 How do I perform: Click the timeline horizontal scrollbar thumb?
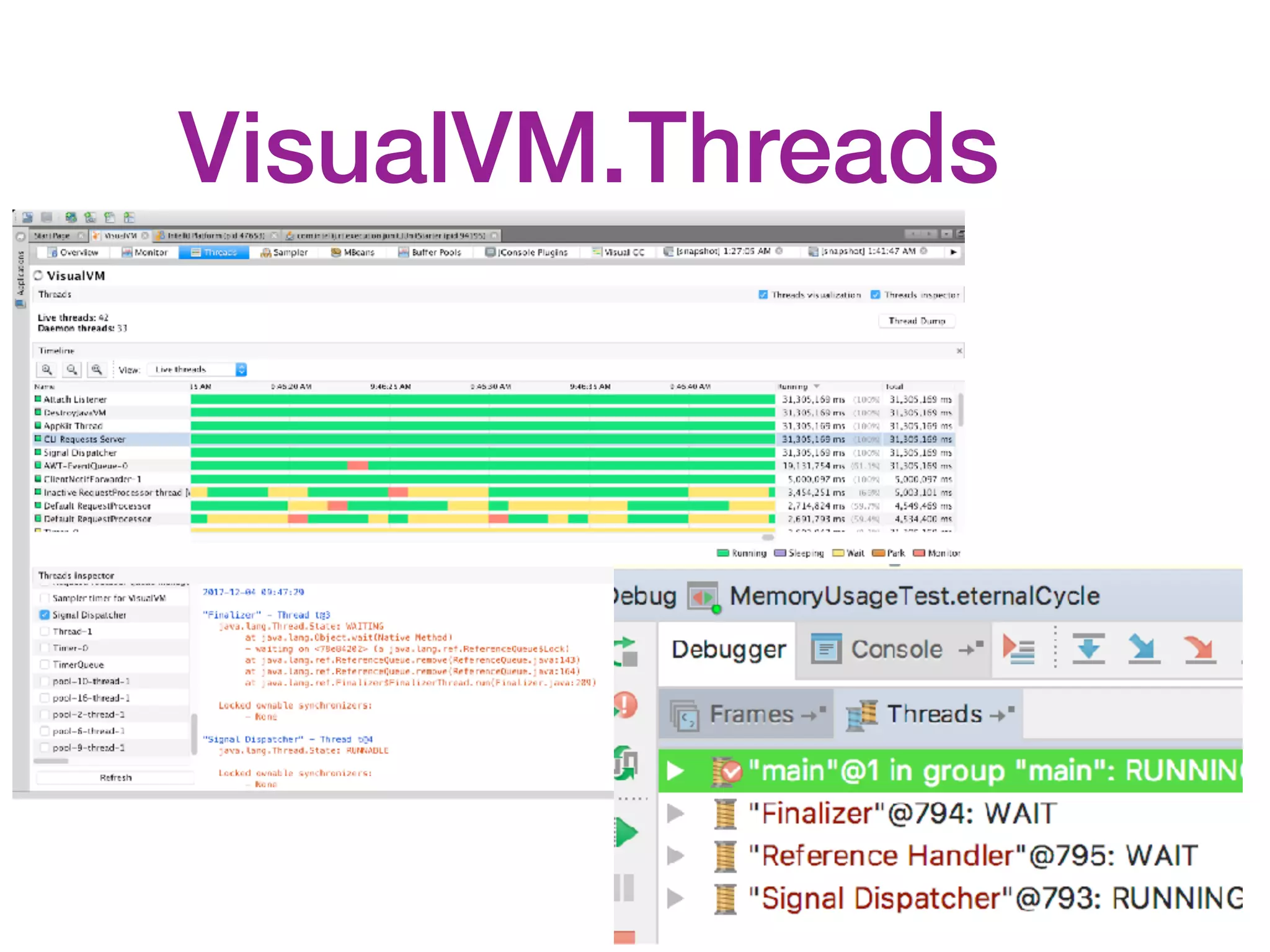[x=768, y=537]
